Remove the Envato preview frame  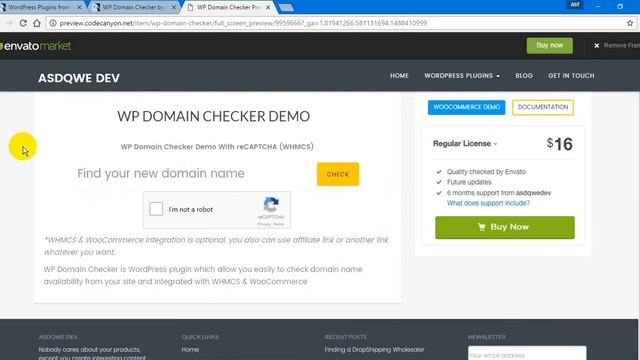(617, 46)
